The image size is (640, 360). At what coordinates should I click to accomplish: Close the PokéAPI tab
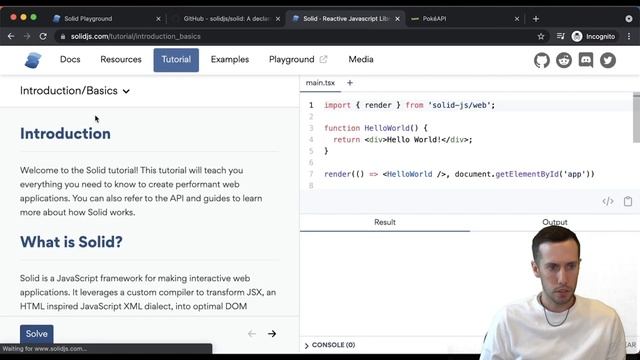(517, 19)
